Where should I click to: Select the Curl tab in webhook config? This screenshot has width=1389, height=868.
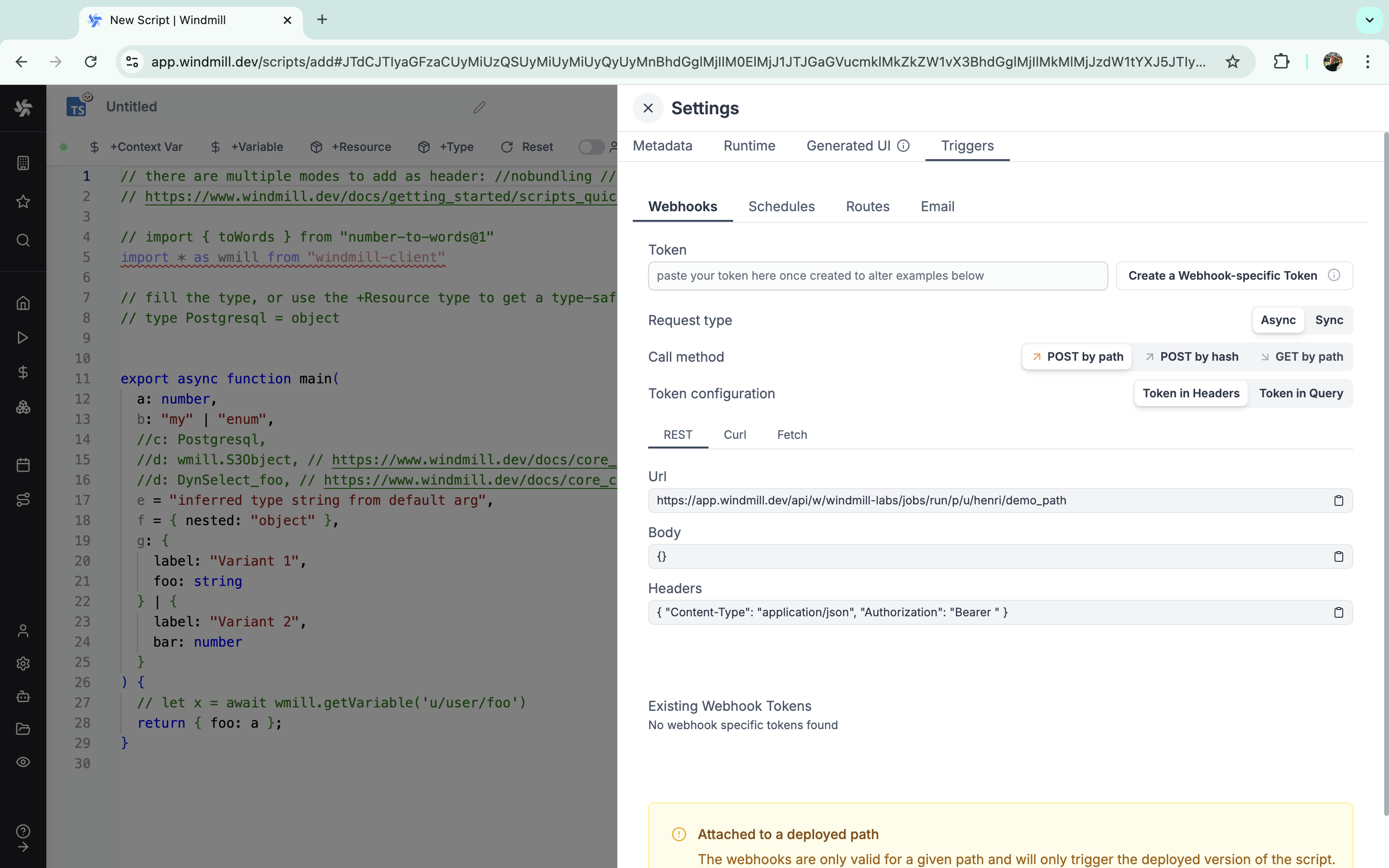pos(735,434)
